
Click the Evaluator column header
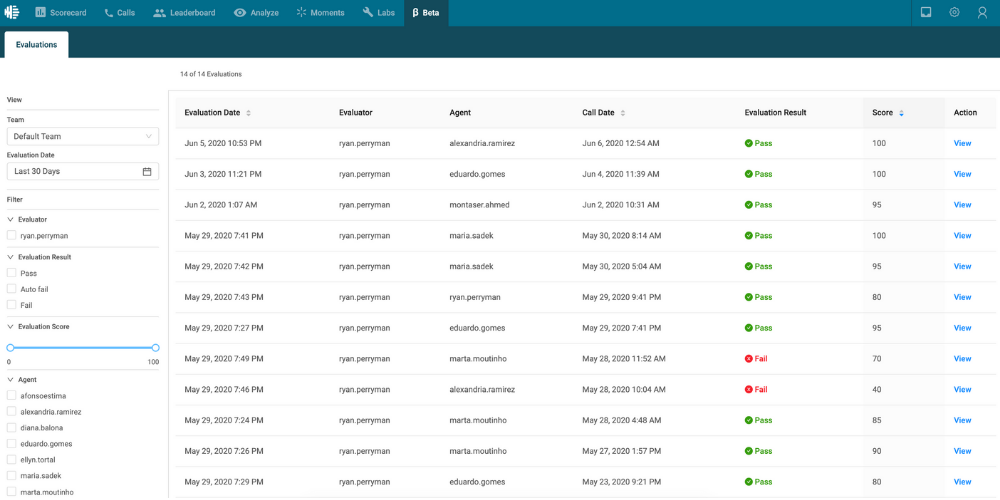[x=356, y=113]
